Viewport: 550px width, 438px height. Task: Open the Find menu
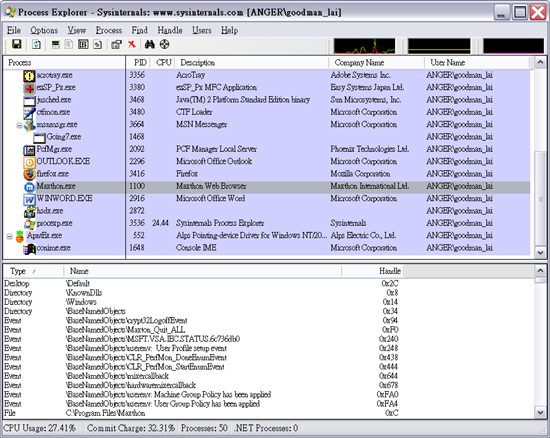pos(139,31)
